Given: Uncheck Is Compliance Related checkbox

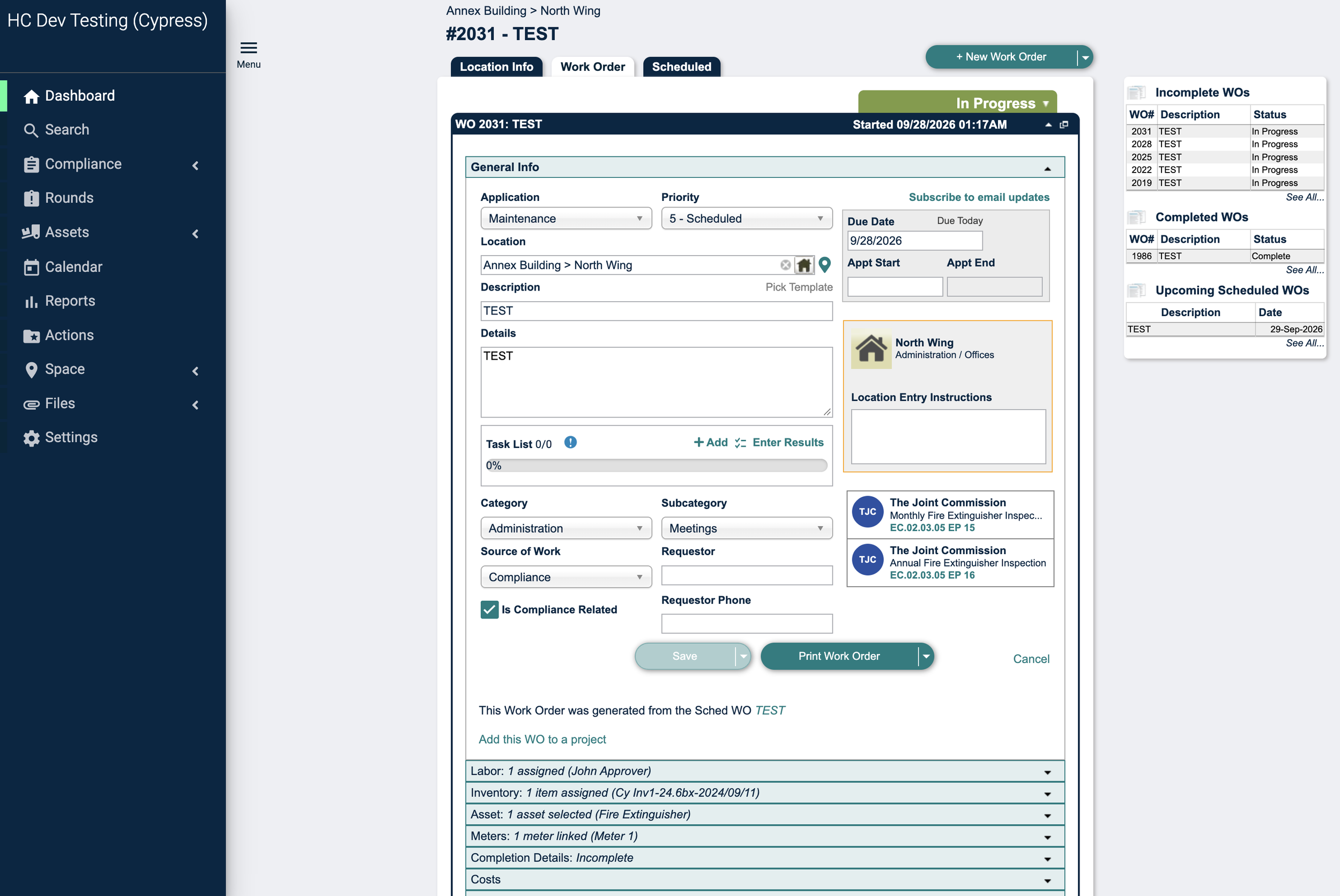Looking at the screenshot, I should tap(489, 610).
